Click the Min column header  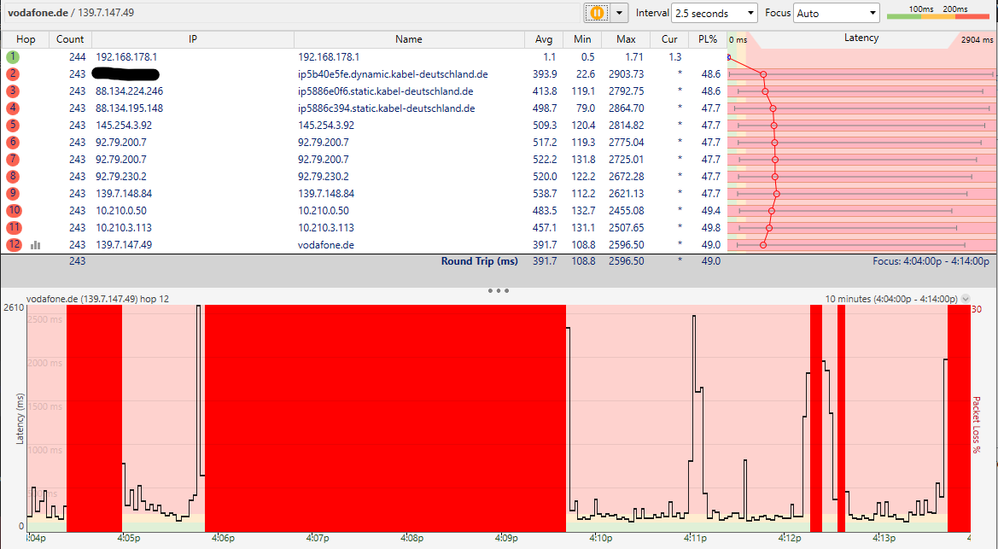click(582, 39)
